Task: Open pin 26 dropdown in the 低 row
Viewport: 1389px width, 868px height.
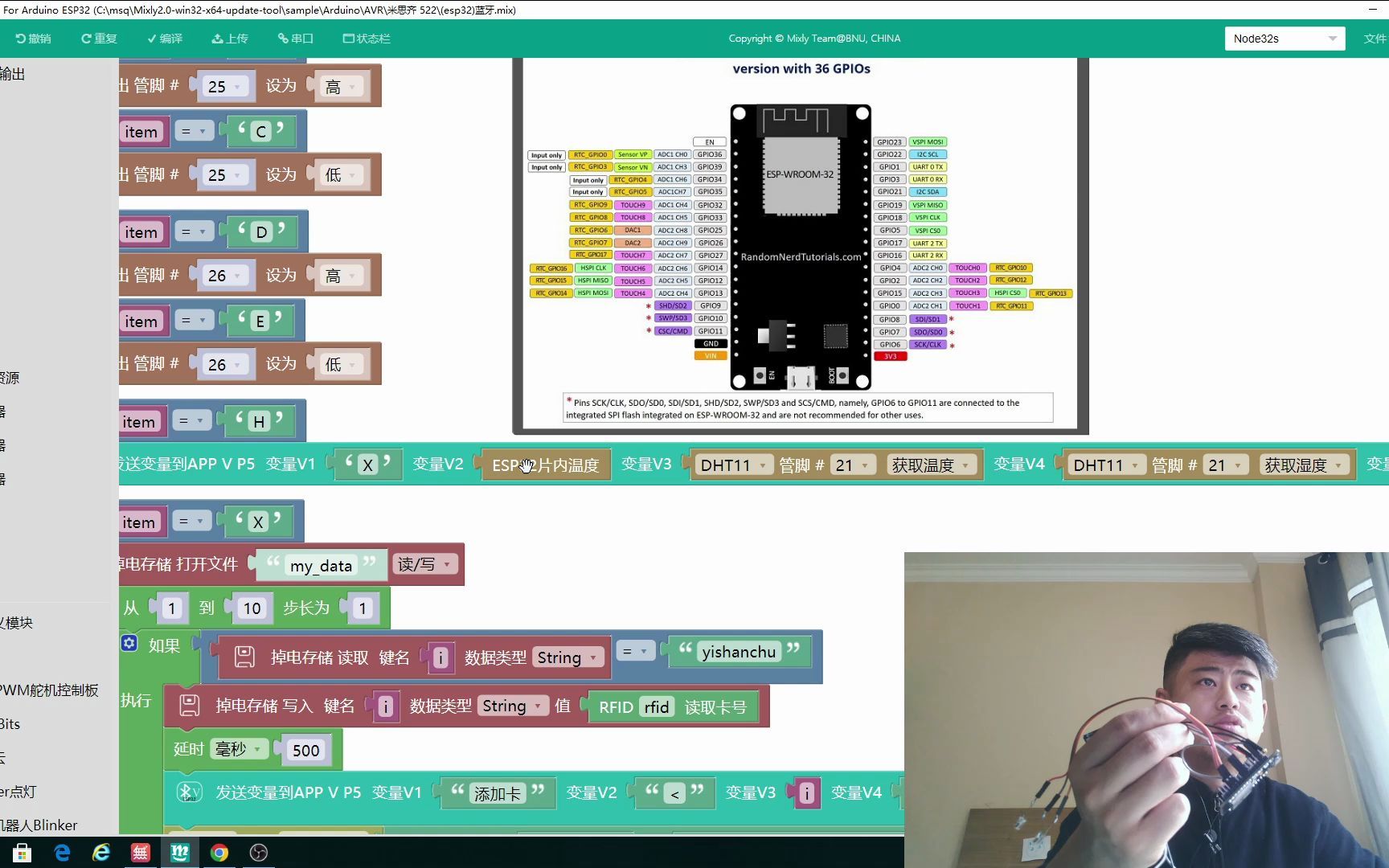Action: [x=224, y=364]
